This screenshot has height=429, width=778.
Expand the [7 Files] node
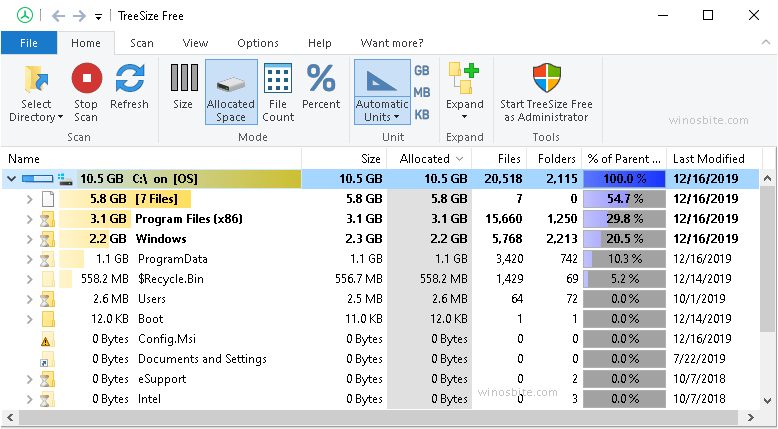(x=29, y=199)
